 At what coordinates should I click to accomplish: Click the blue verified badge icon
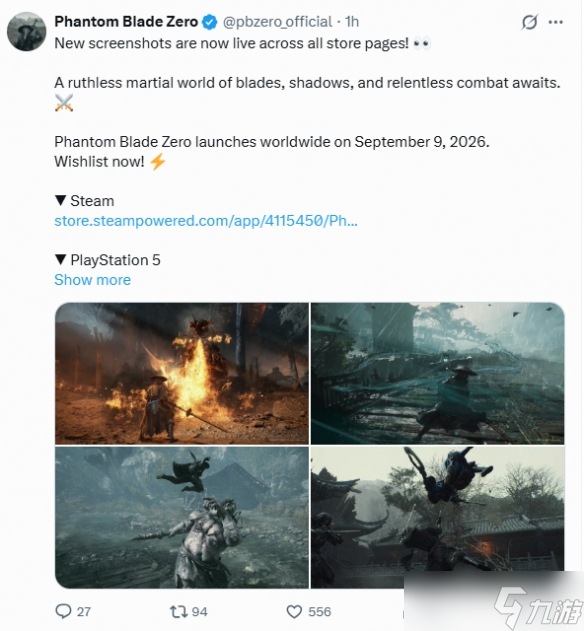tap(209, 22)
